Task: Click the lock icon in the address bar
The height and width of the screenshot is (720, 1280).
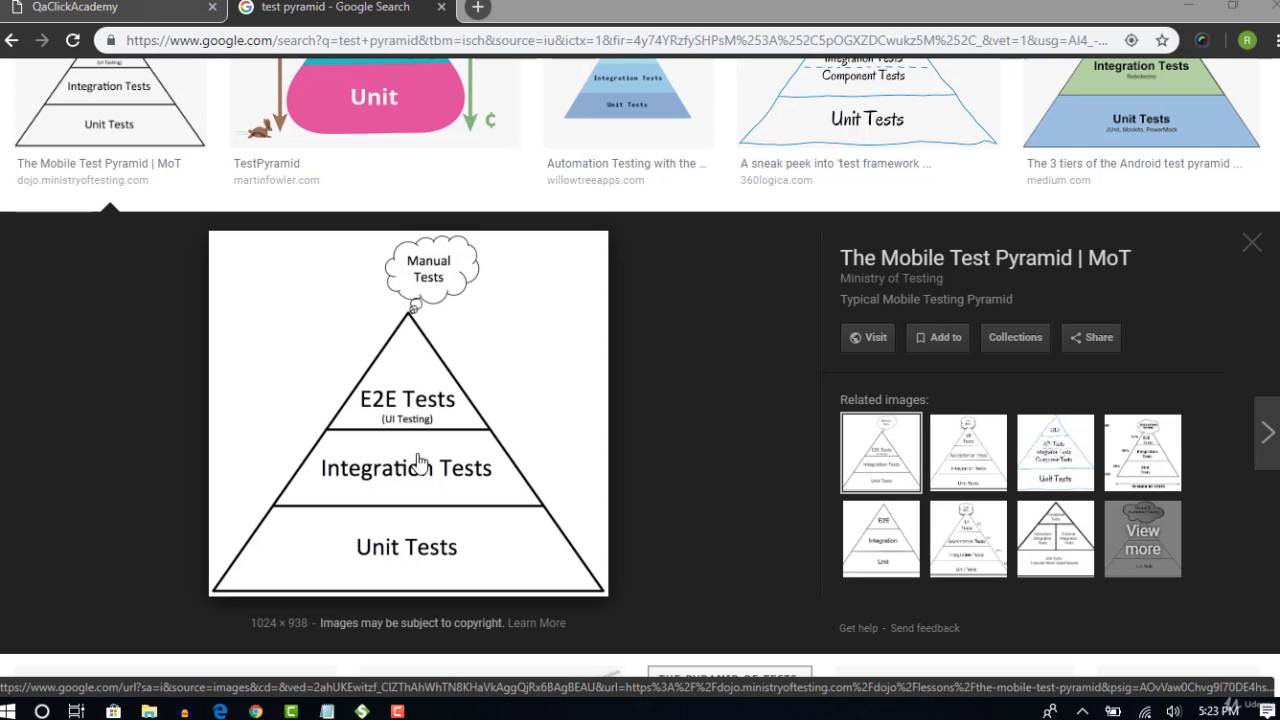Action: (111, 41)
